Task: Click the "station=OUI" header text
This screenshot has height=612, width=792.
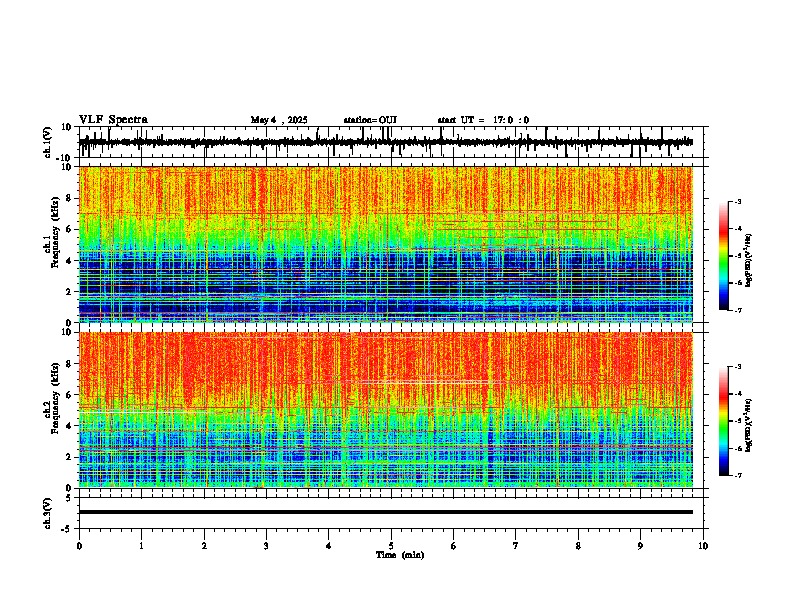Action: 370,120
